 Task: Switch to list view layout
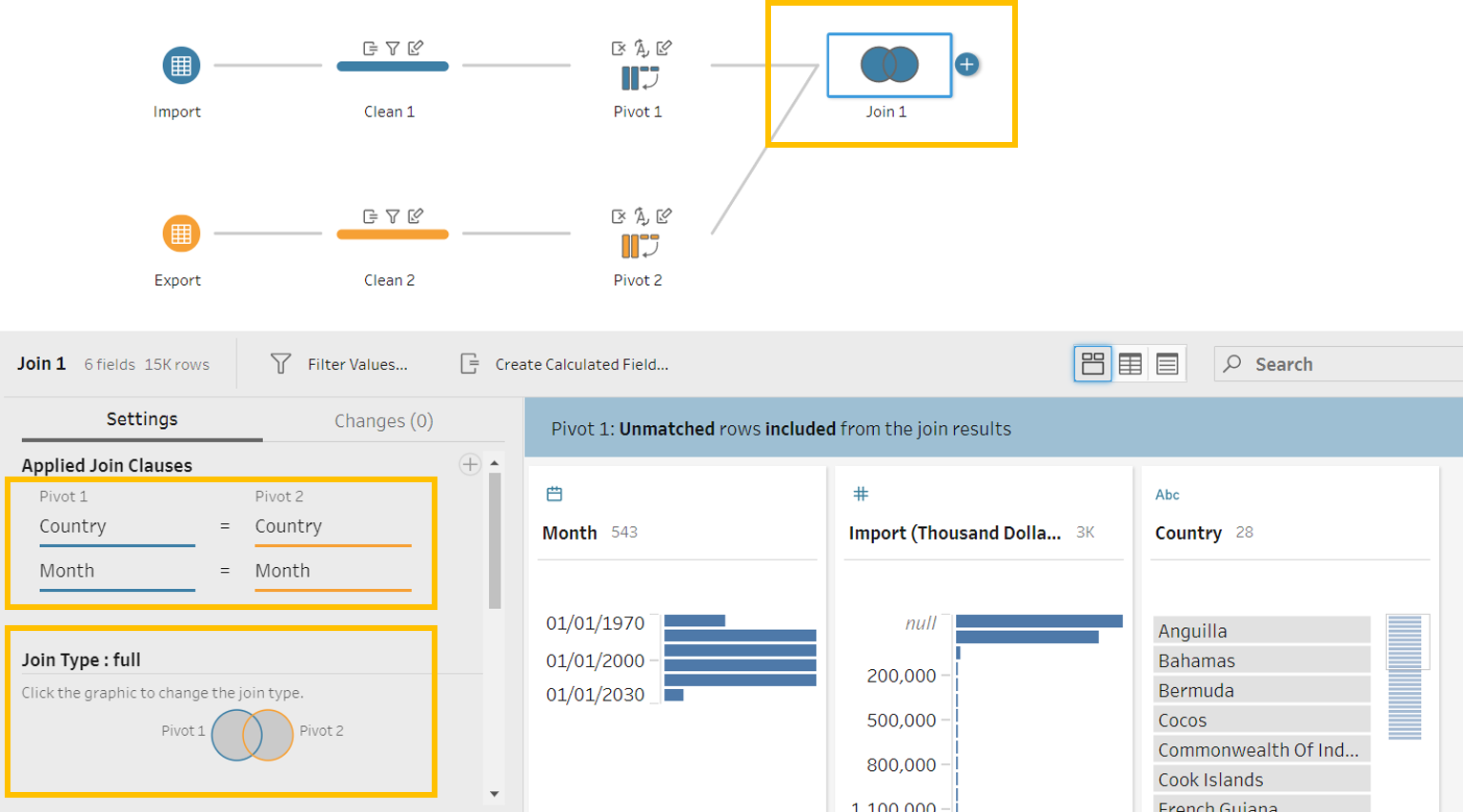[x=1168, y=364]
